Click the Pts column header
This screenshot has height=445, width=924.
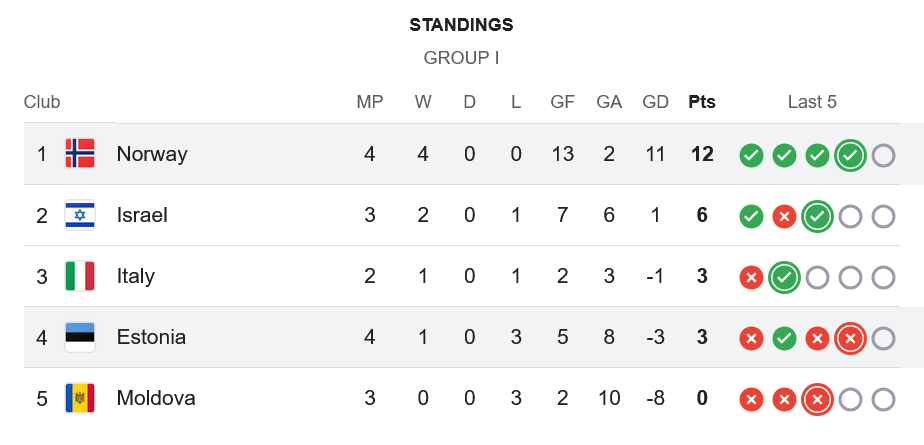(x=702, y=102)
